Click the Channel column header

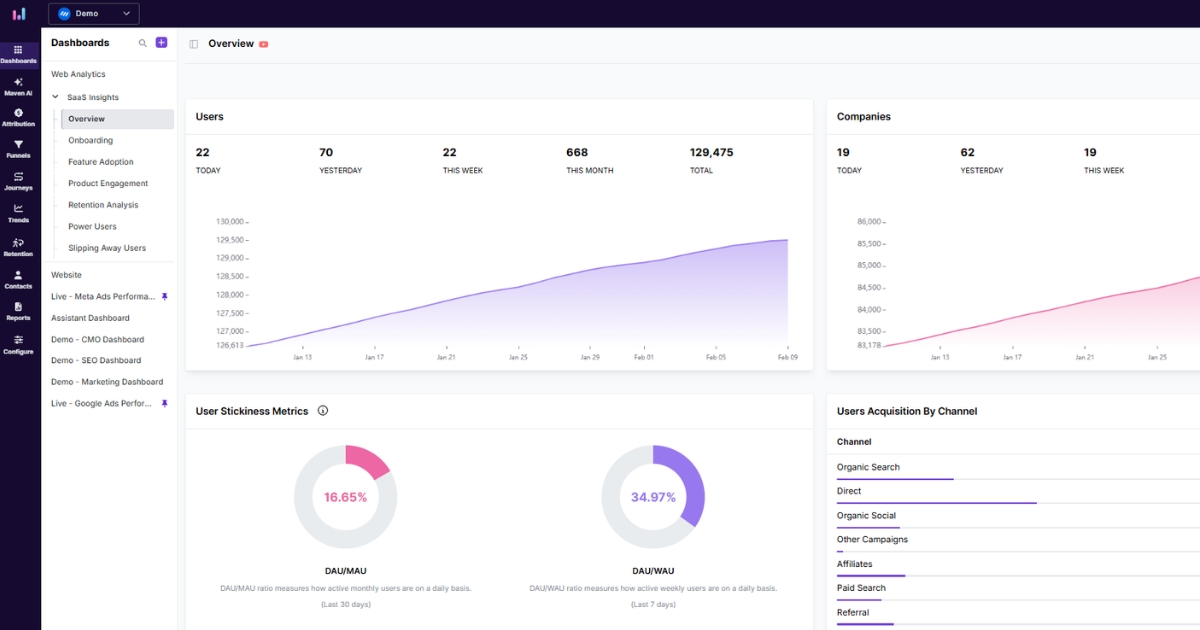point(854,442)
